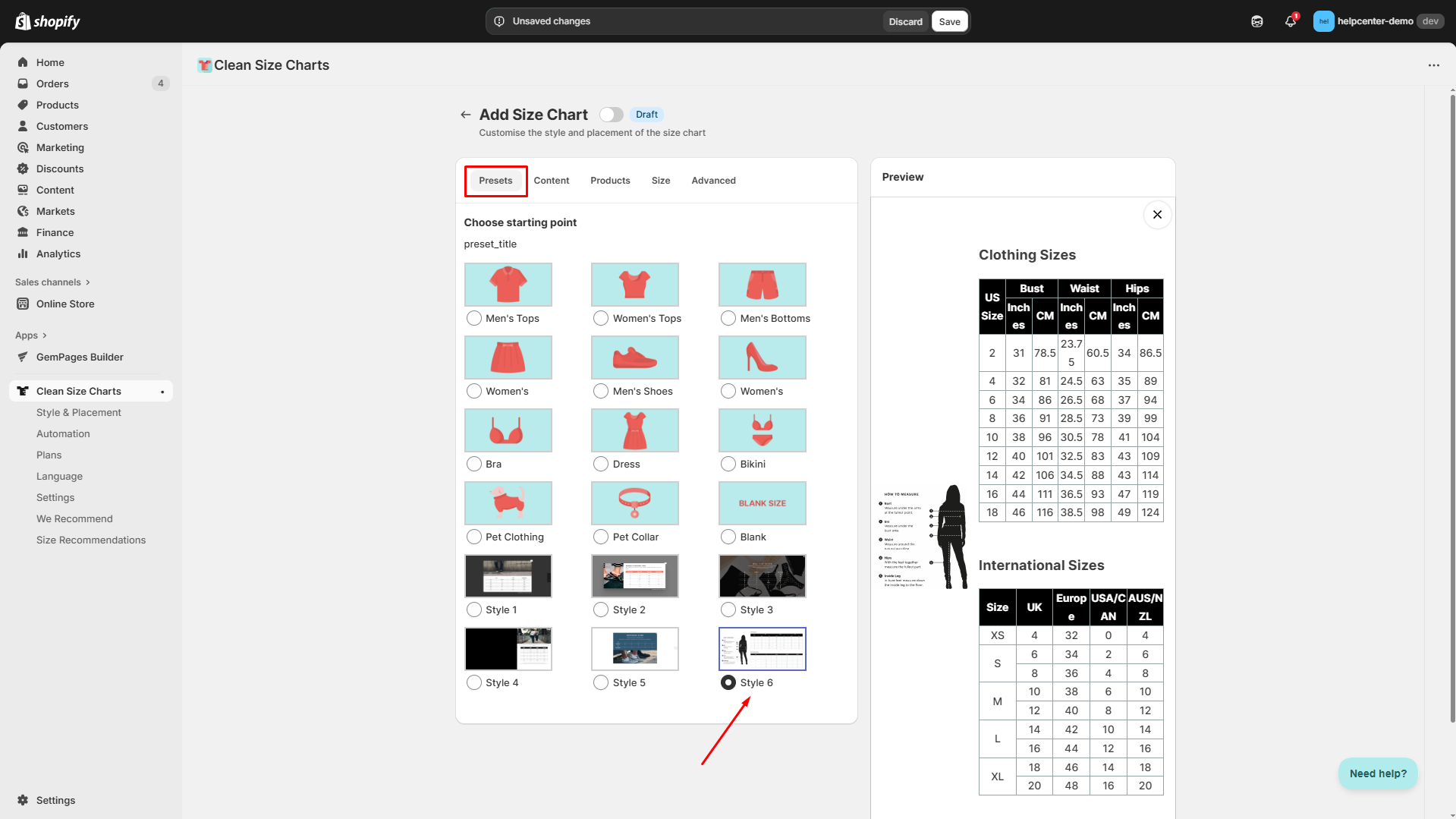This screenshot has height=819, width=1456.
Task: Click the Orders count badge 4
Action: [161, 83]
